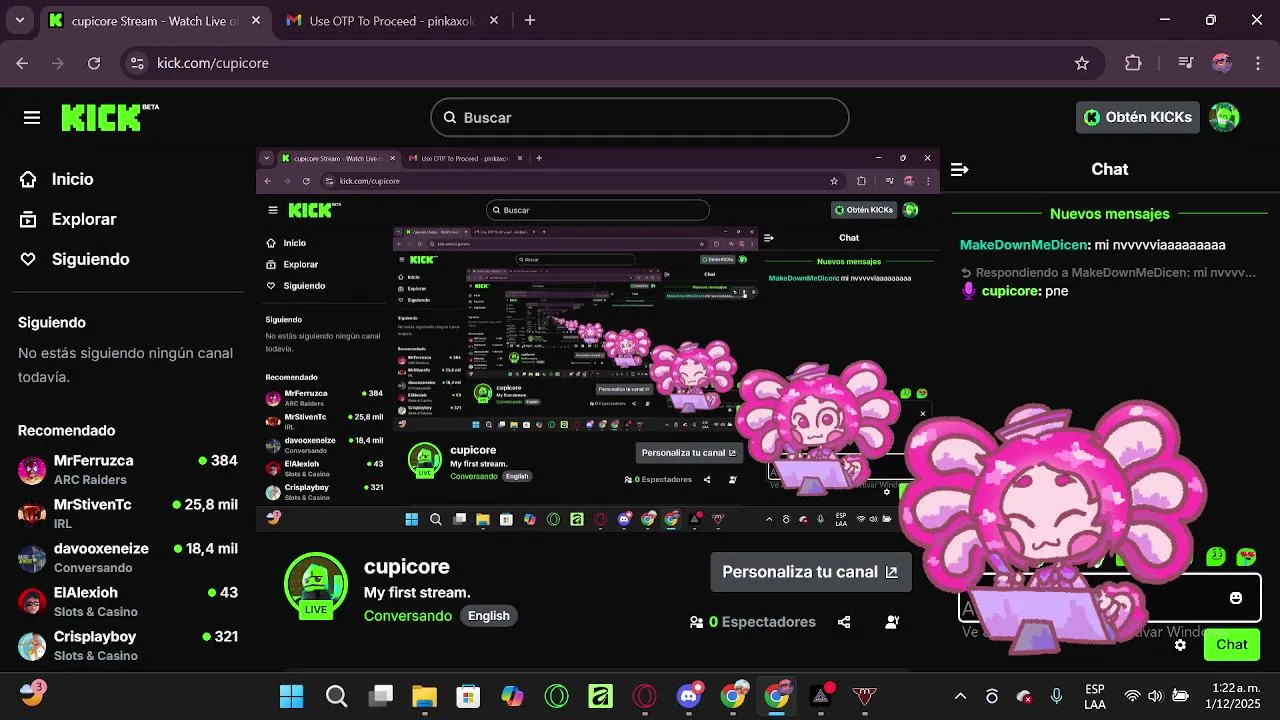Open the Kick account avatar menu
This screenshot has height=720, width=1280.
click(1224, 117)
